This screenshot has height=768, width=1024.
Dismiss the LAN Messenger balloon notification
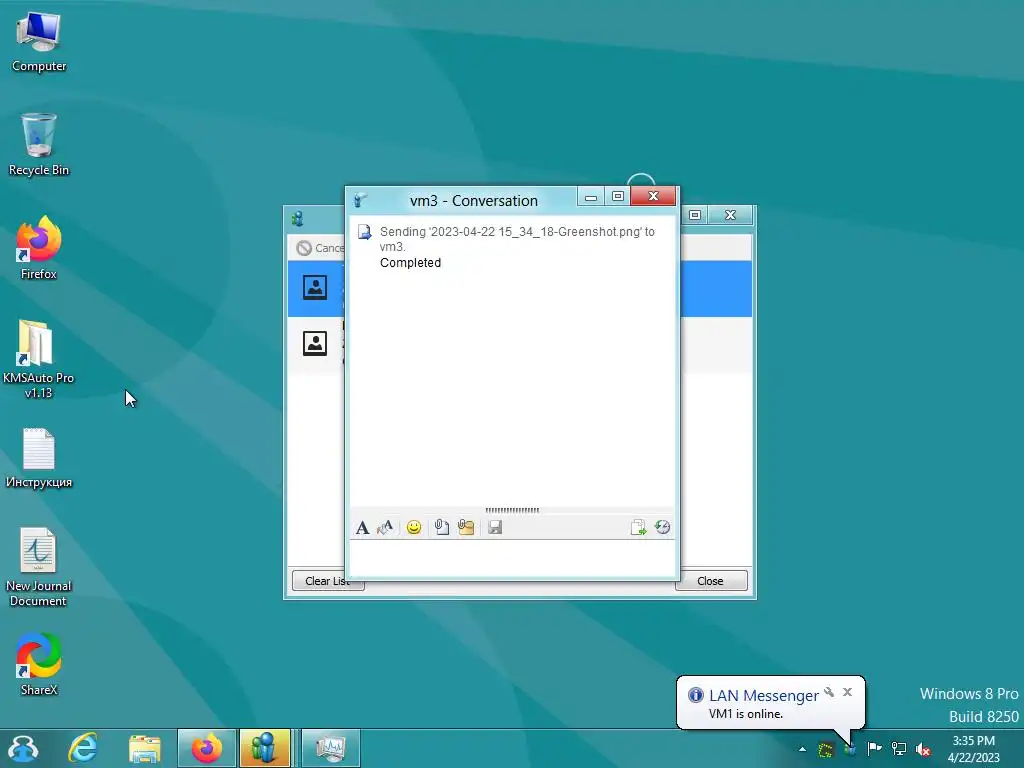[x=848, y=692]
